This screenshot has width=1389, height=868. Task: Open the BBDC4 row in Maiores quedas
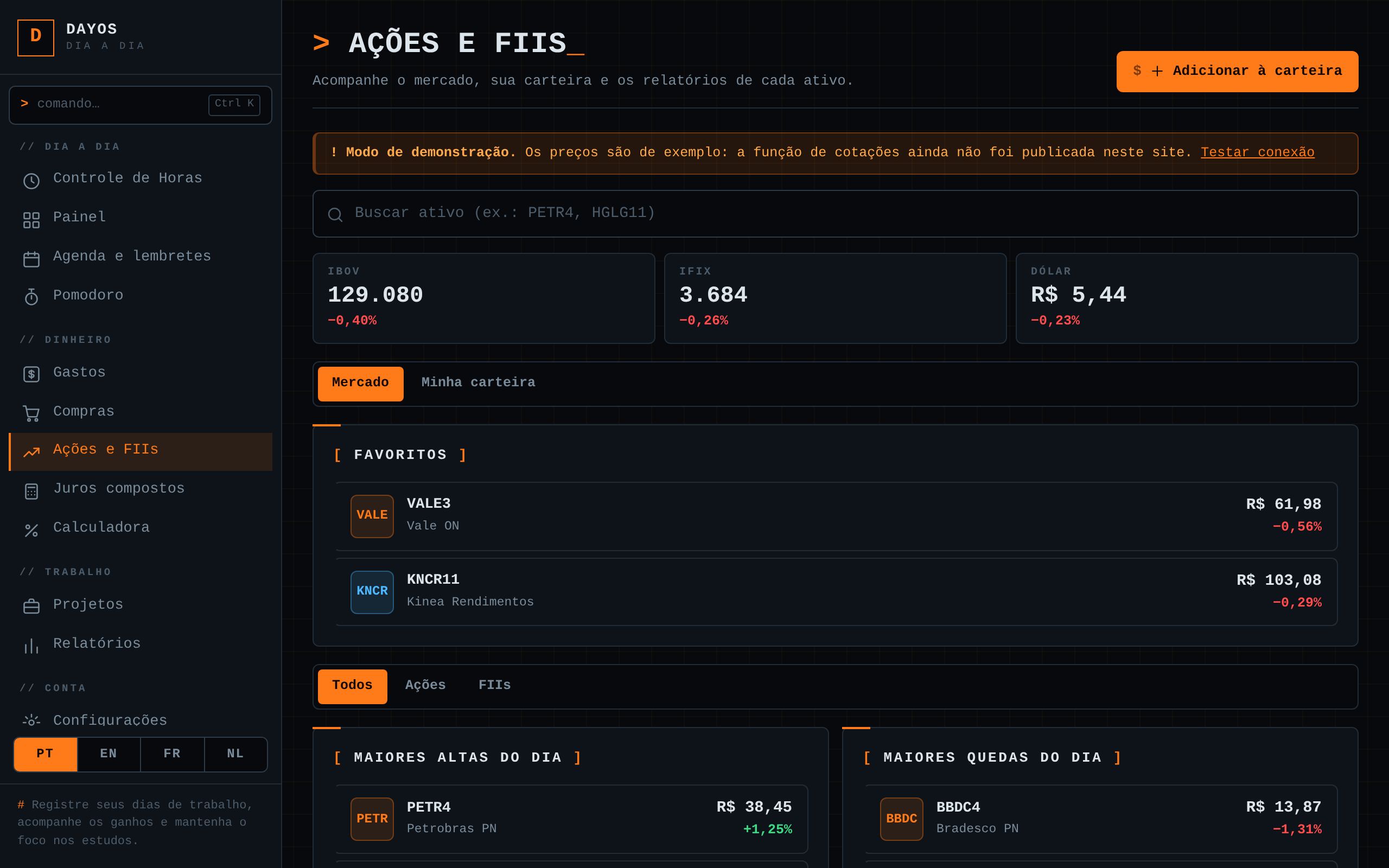[1101, 819]
